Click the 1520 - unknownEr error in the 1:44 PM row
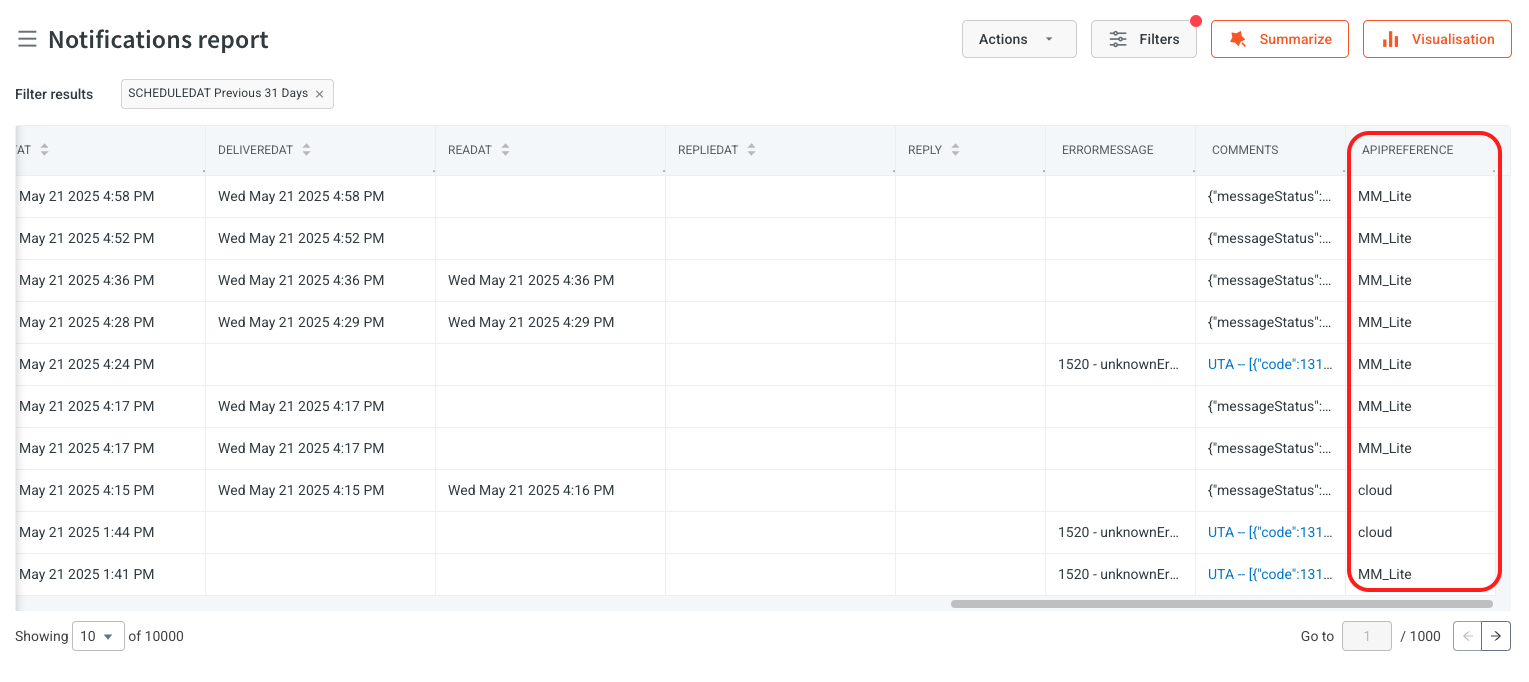 pyautogui.click(x=1118, y=532)
